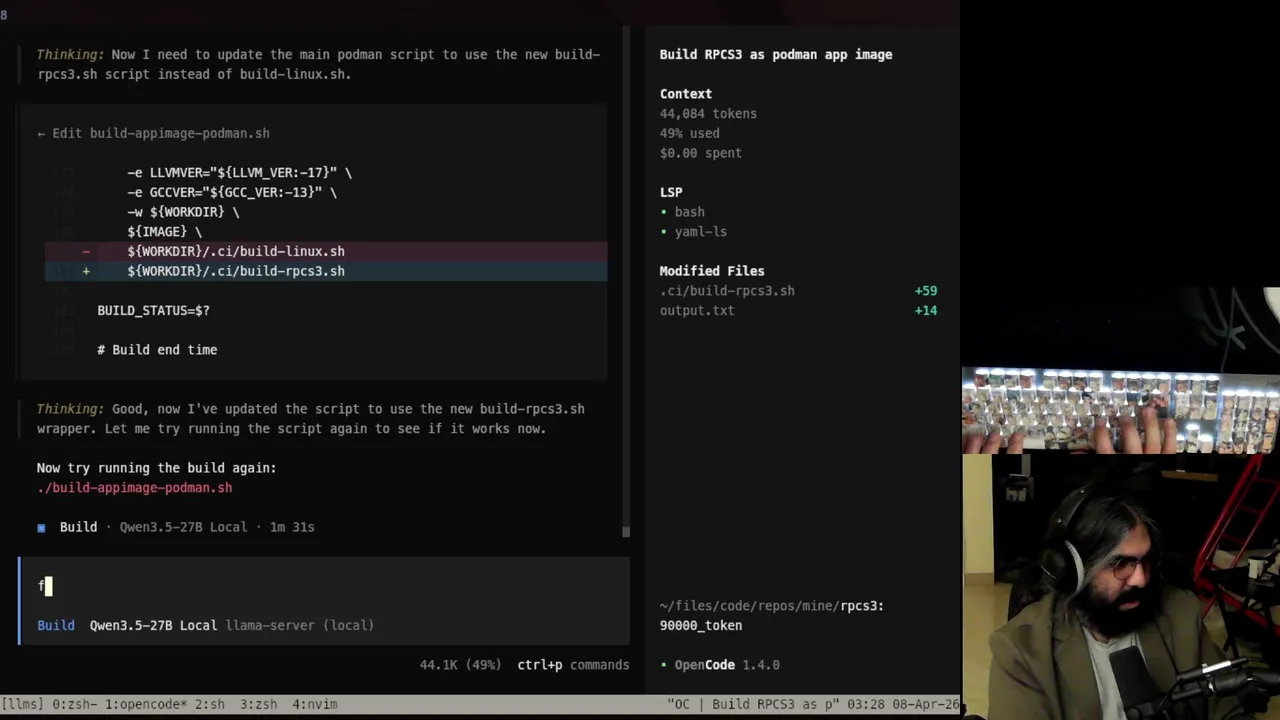Select Qwen3.5-27B Local model label below prompt
Viewport: 1280px width, 720px height.
153,625
